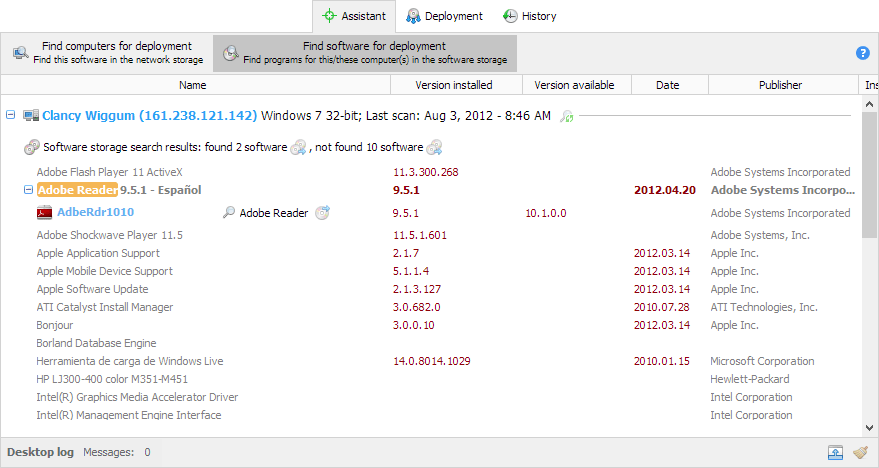Select 'Find software for deployment' mode
Screen dimensions: 879x468
365,53
